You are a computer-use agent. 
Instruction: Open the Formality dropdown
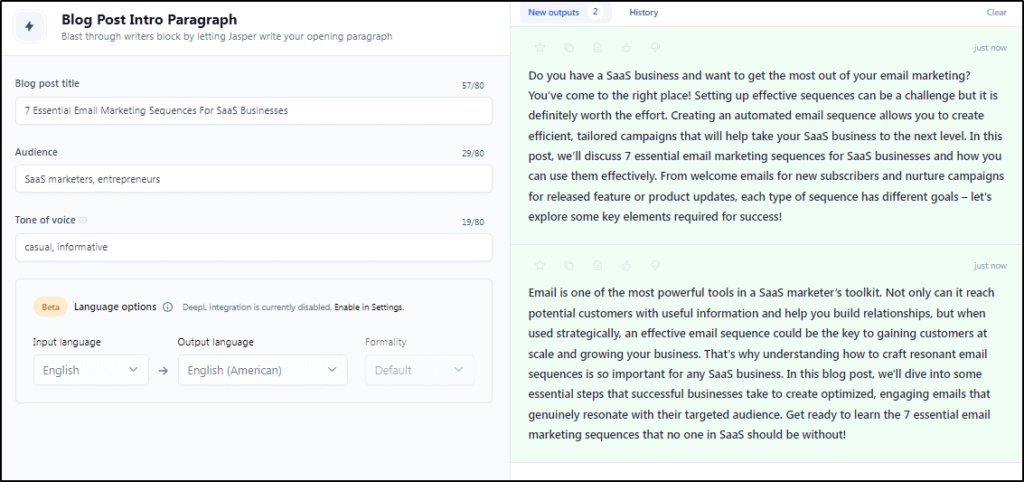[x=420, y=370]
